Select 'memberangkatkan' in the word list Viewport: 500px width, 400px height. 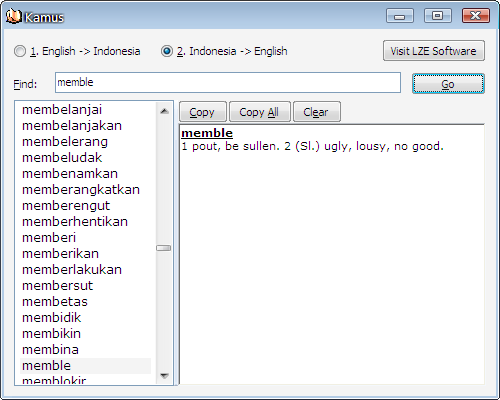click(81, 190)
